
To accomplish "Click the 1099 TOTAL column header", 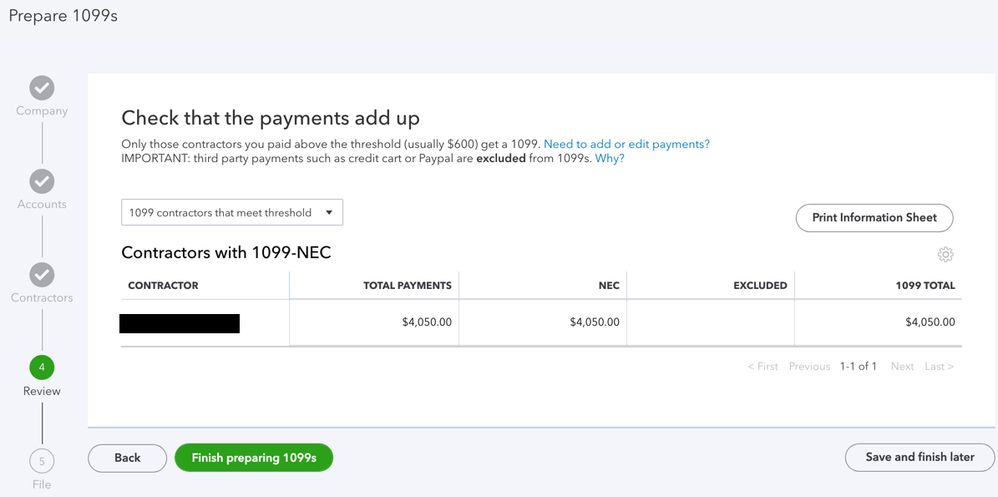I will (925, 286).
